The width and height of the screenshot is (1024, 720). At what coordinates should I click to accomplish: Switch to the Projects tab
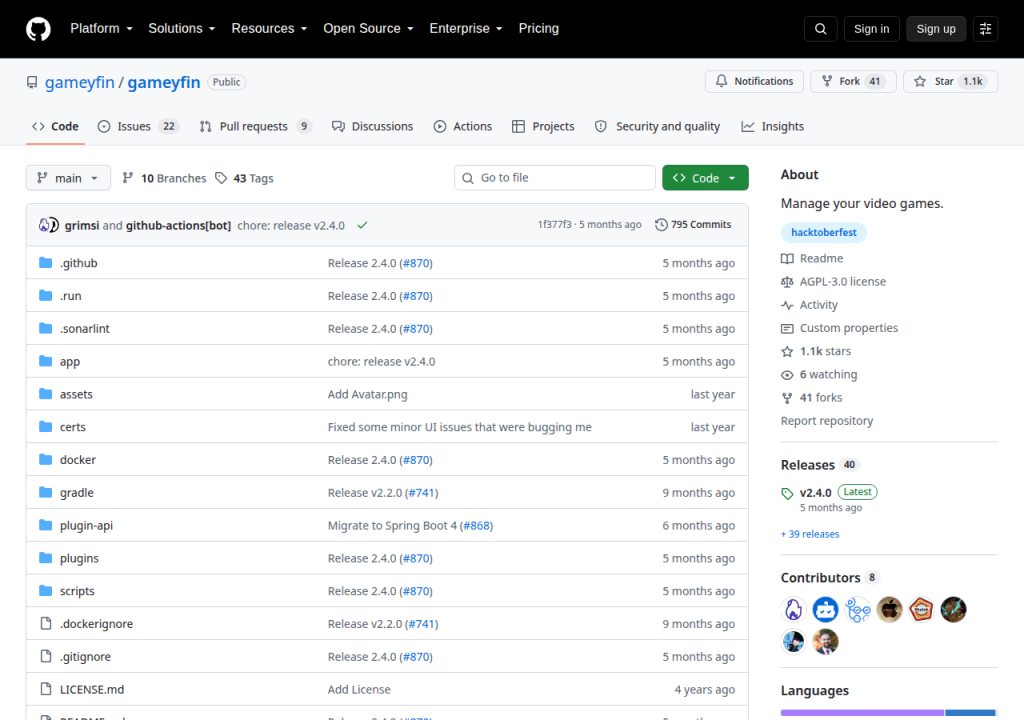(543, 126)
